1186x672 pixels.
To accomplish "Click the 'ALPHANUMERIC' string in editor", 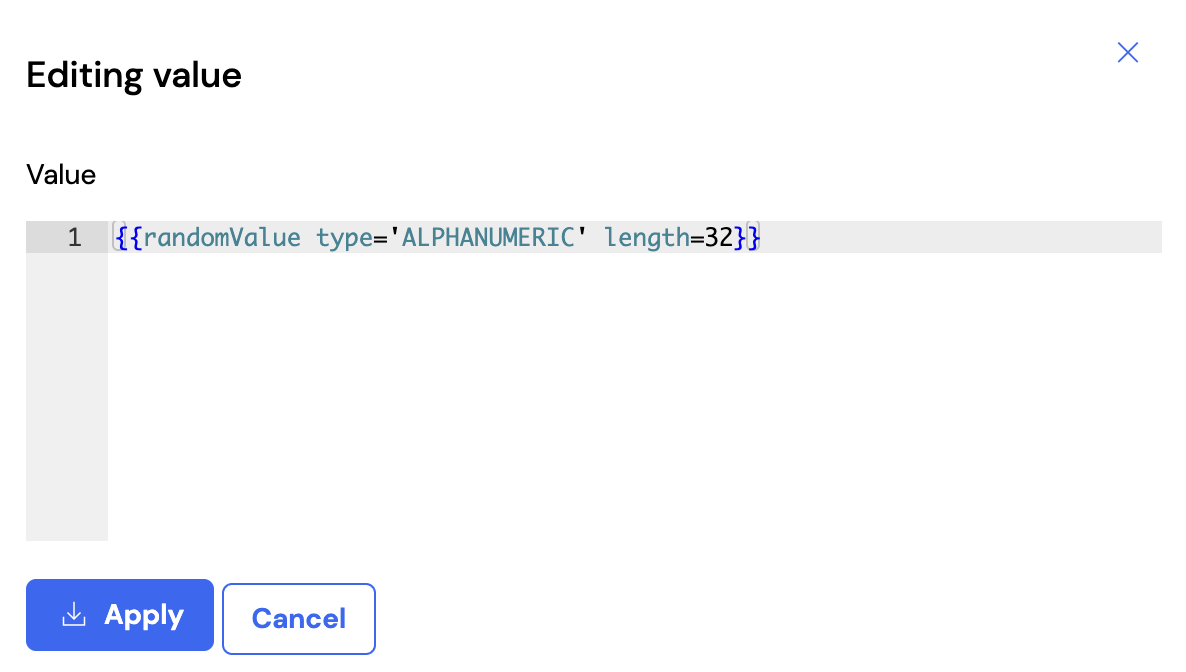I will pos(488,238).
